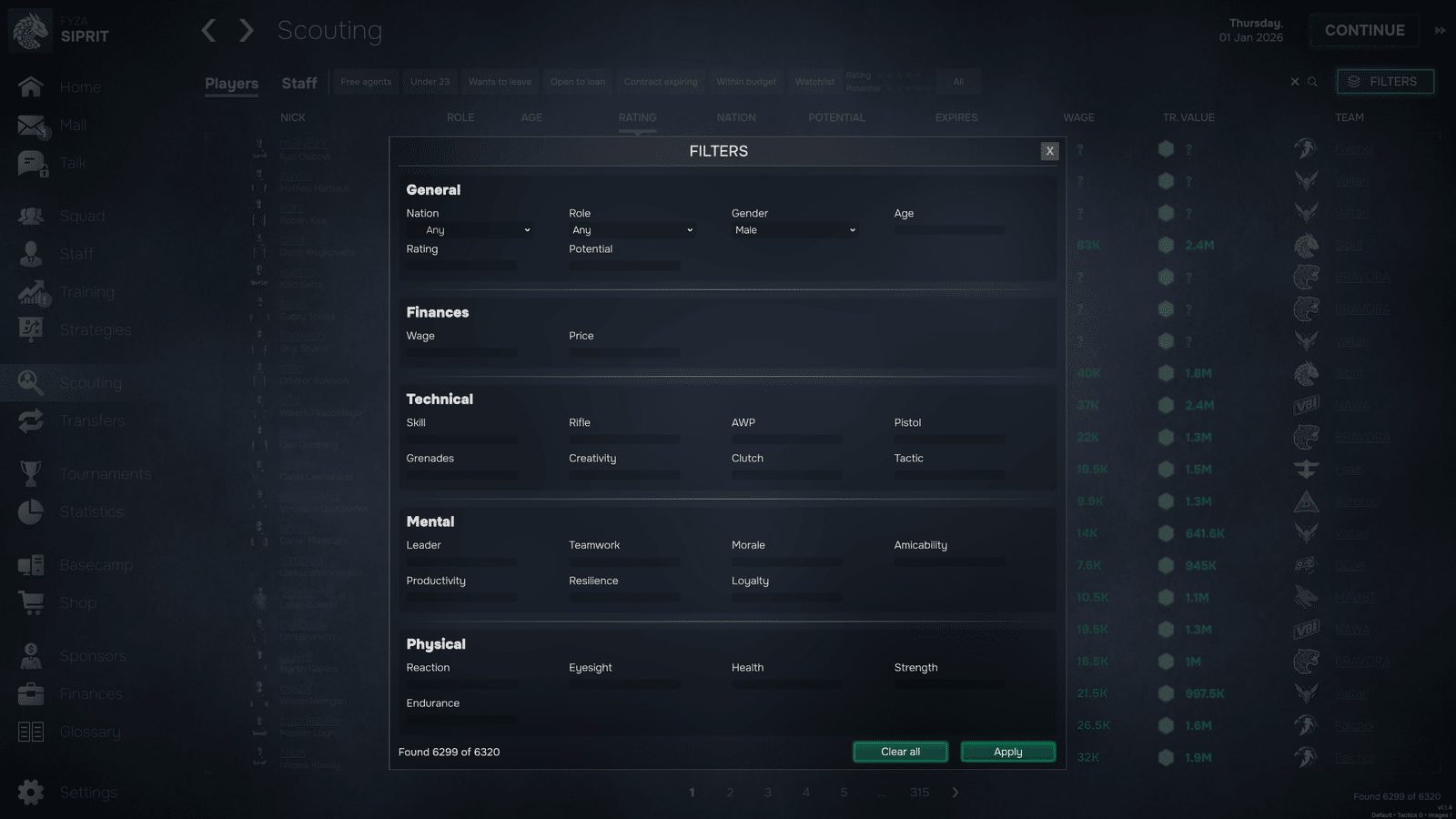
Task: Open the Home sidebar icon
Action: (x=31, y=86)
